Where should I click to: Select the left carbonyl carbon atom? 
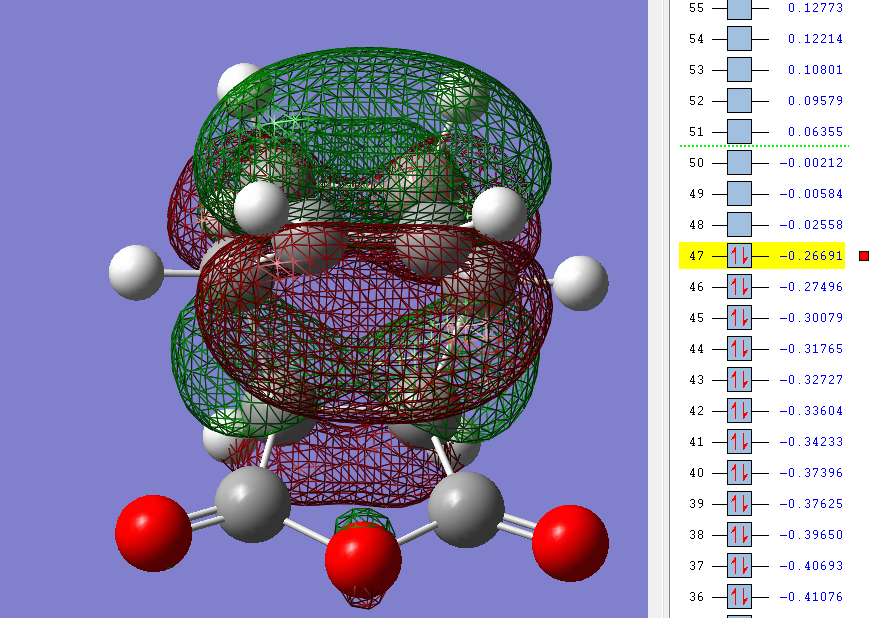pos(253,504)
